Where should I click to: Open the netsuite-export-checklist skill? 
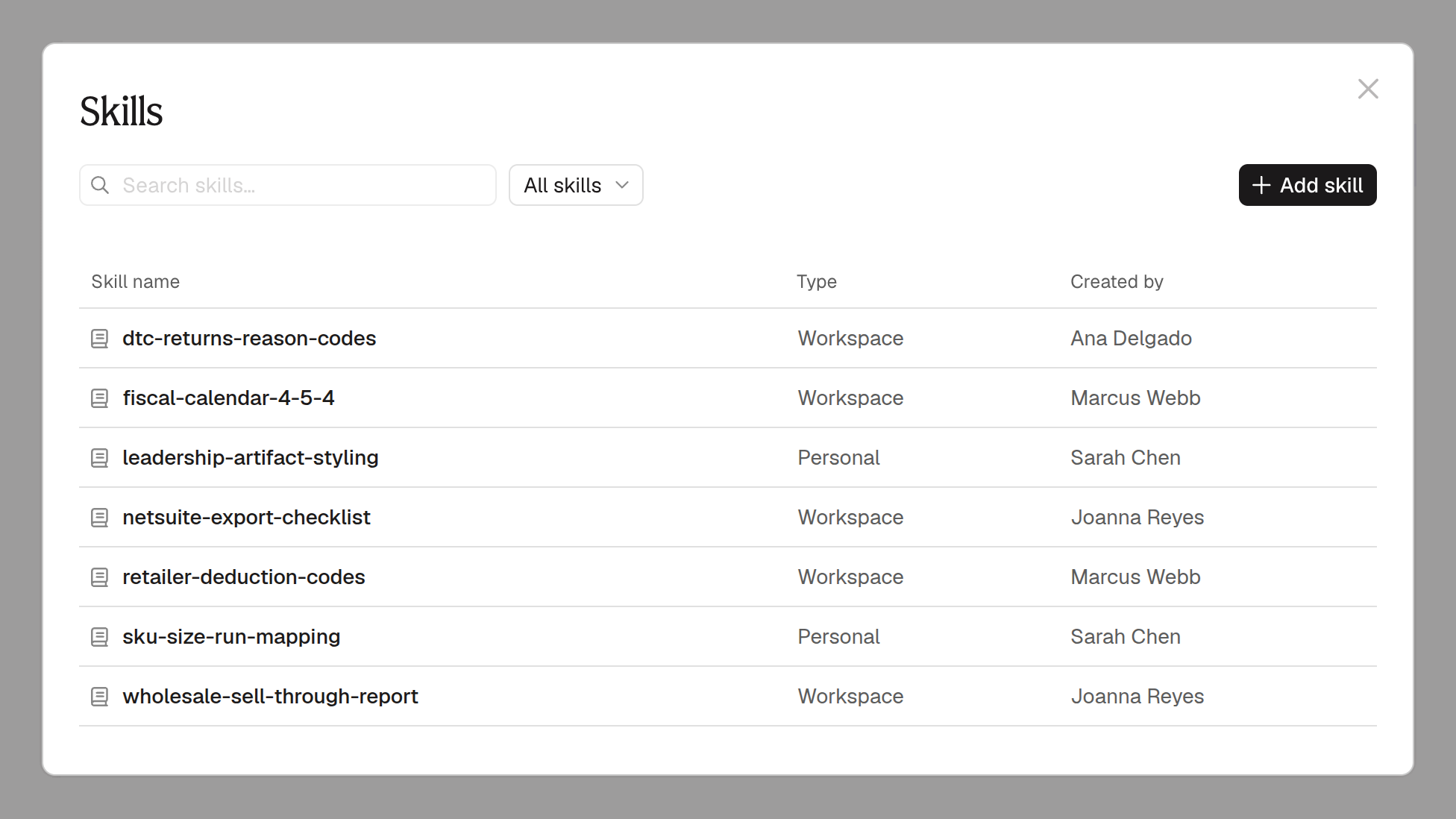pos(246,517)
